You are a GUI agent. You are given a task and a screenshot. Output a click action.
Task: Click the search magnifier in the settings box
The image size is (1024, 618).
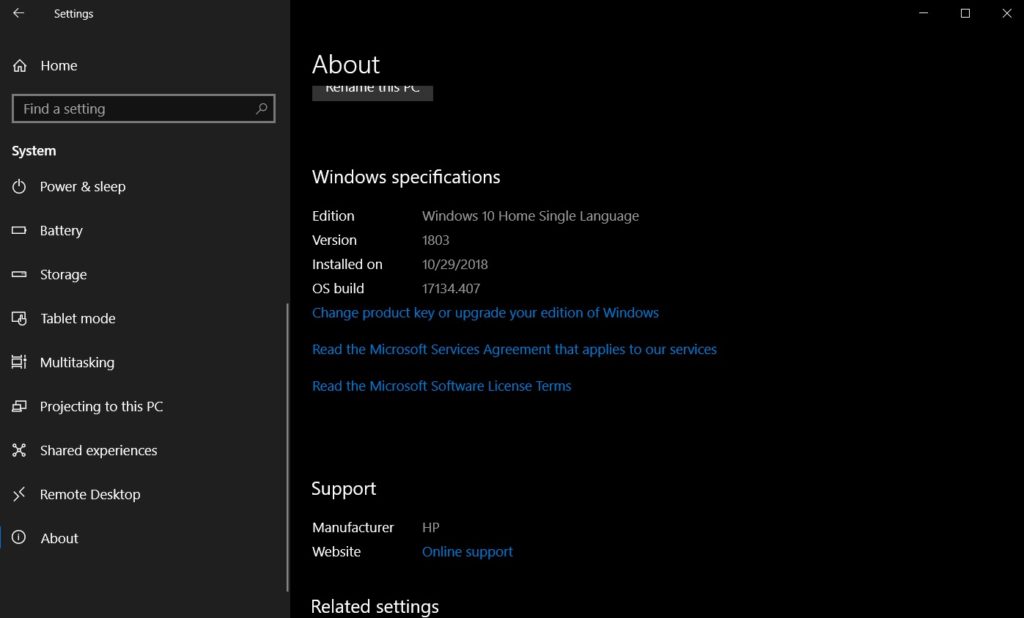pos(261,108)
